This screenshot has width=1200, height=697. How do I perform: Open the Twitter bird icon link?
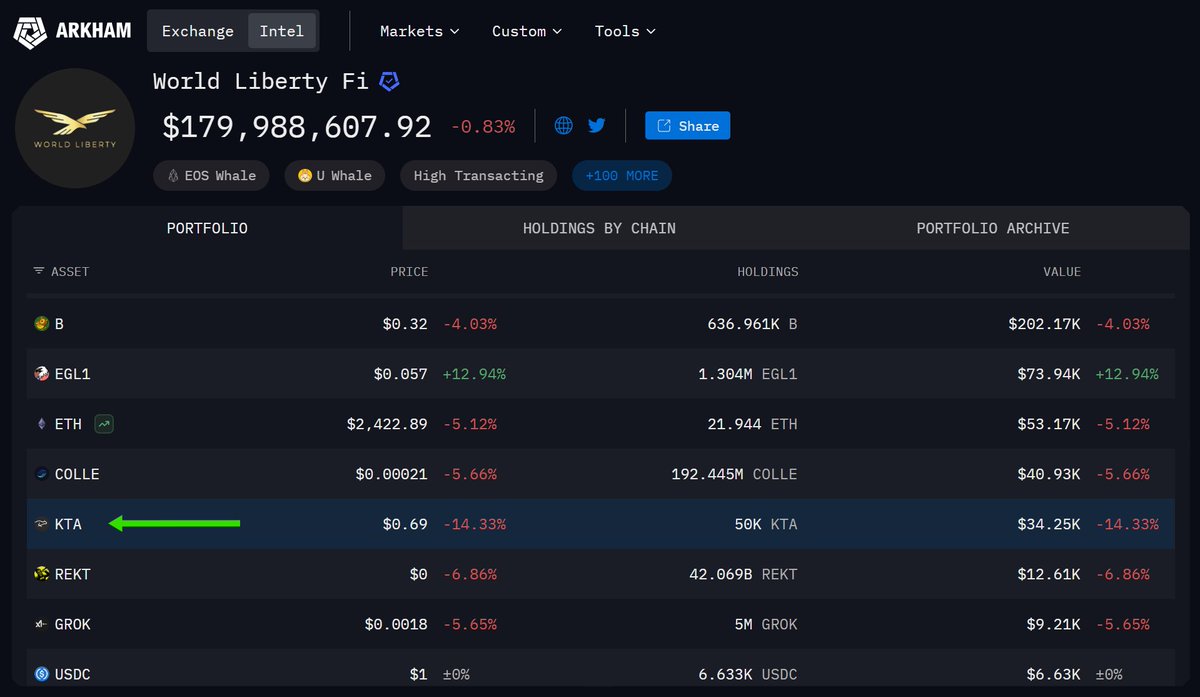[597, 126]
